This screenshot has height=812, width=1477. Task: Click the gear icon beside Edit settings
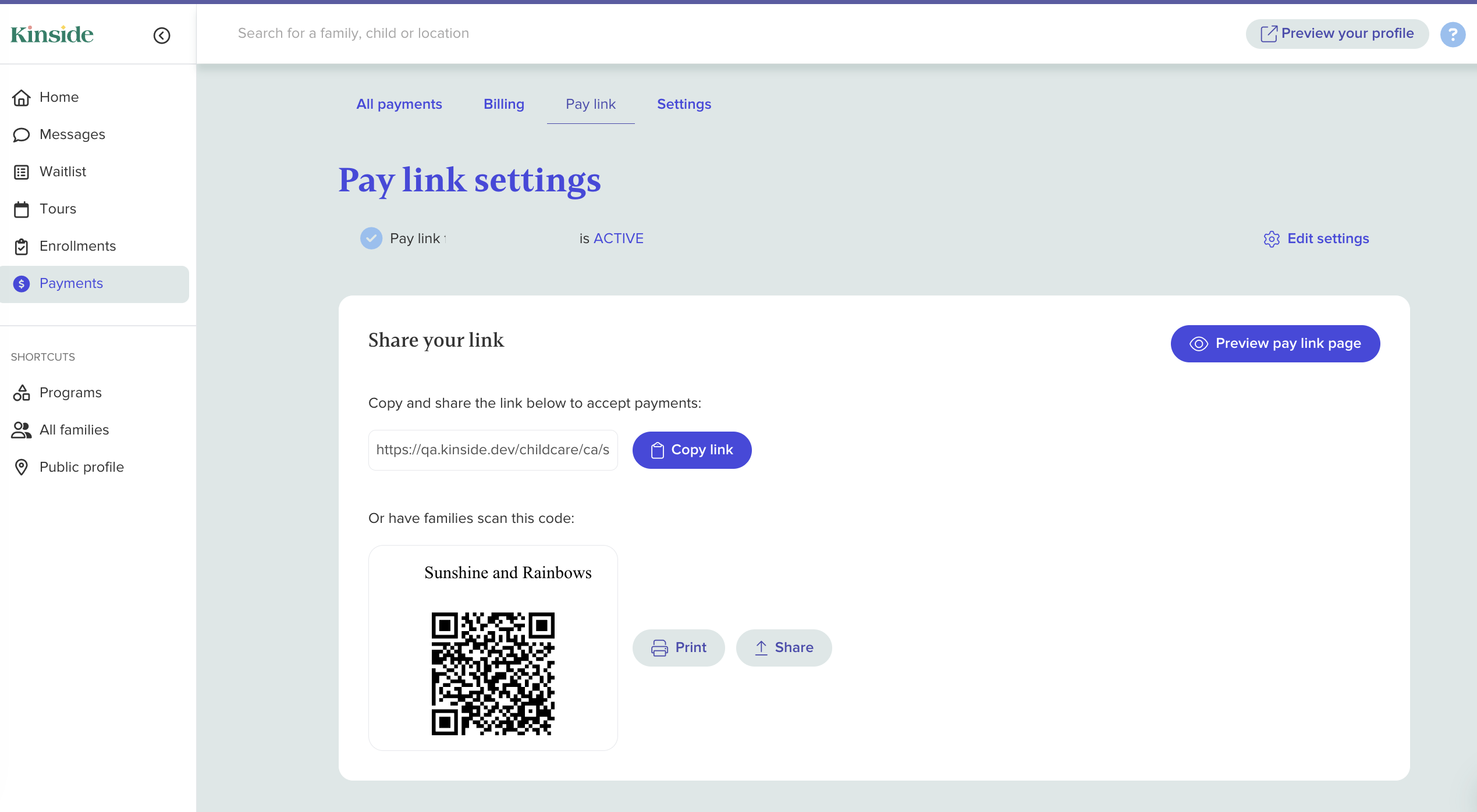[1272, 239]
